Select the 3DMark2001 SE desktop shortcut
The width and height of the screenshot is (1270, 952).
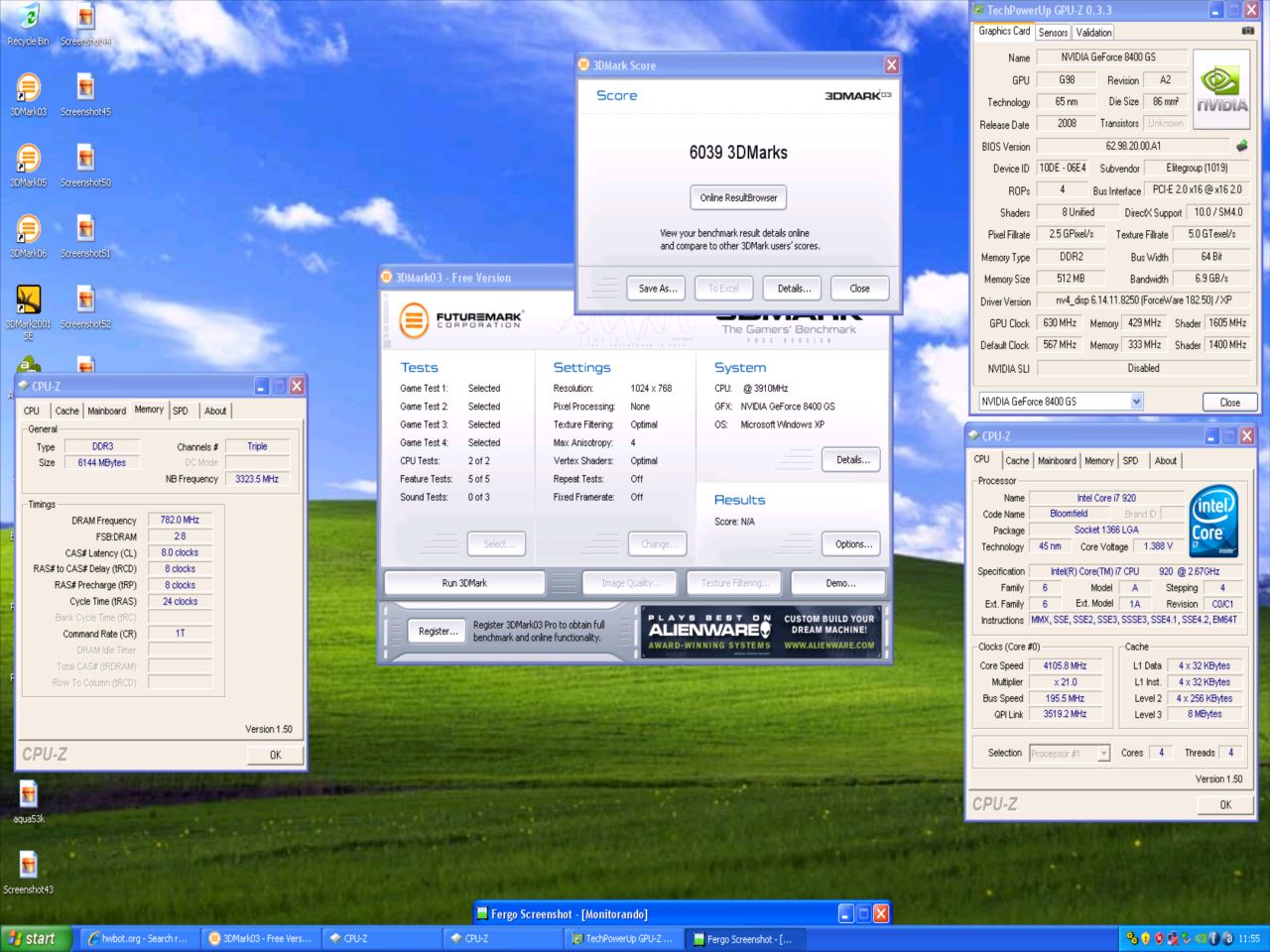(x=29, y=311)
